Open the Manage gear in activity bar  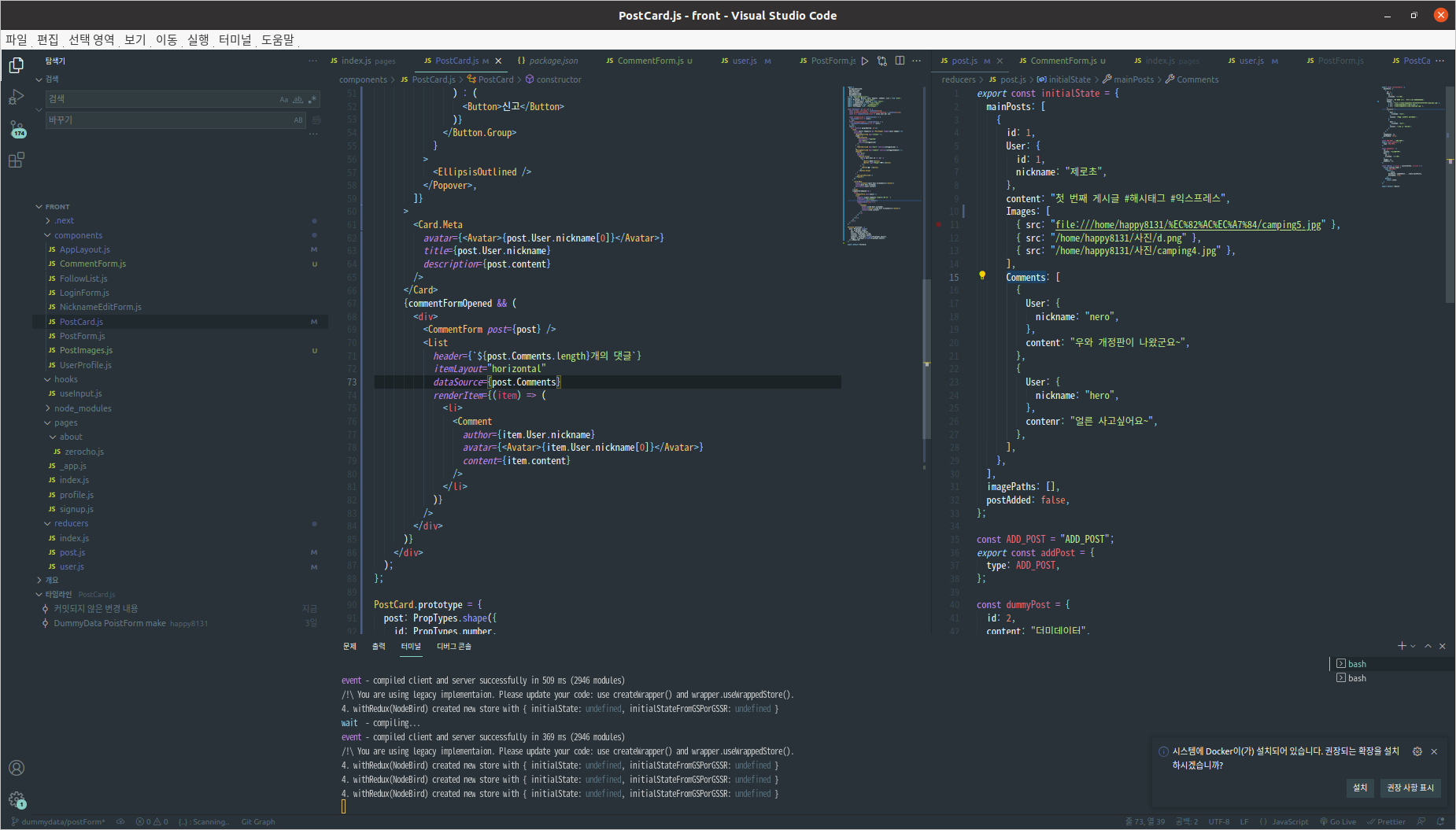17,800
